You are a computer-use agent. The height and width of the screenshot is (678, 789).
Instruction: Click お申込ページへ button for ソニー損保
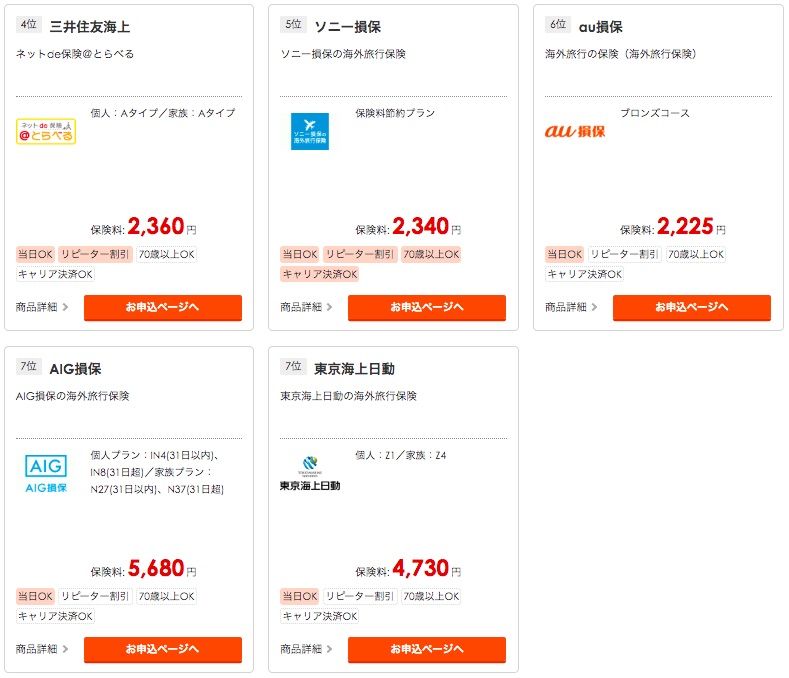point(427,307)
